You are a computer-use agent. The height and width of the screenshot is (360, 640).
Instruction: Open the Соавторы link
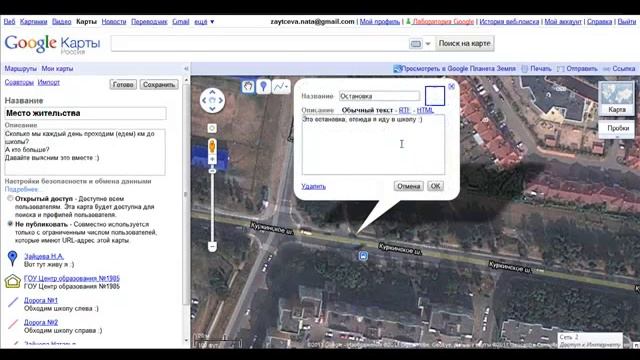click(19, 82)
